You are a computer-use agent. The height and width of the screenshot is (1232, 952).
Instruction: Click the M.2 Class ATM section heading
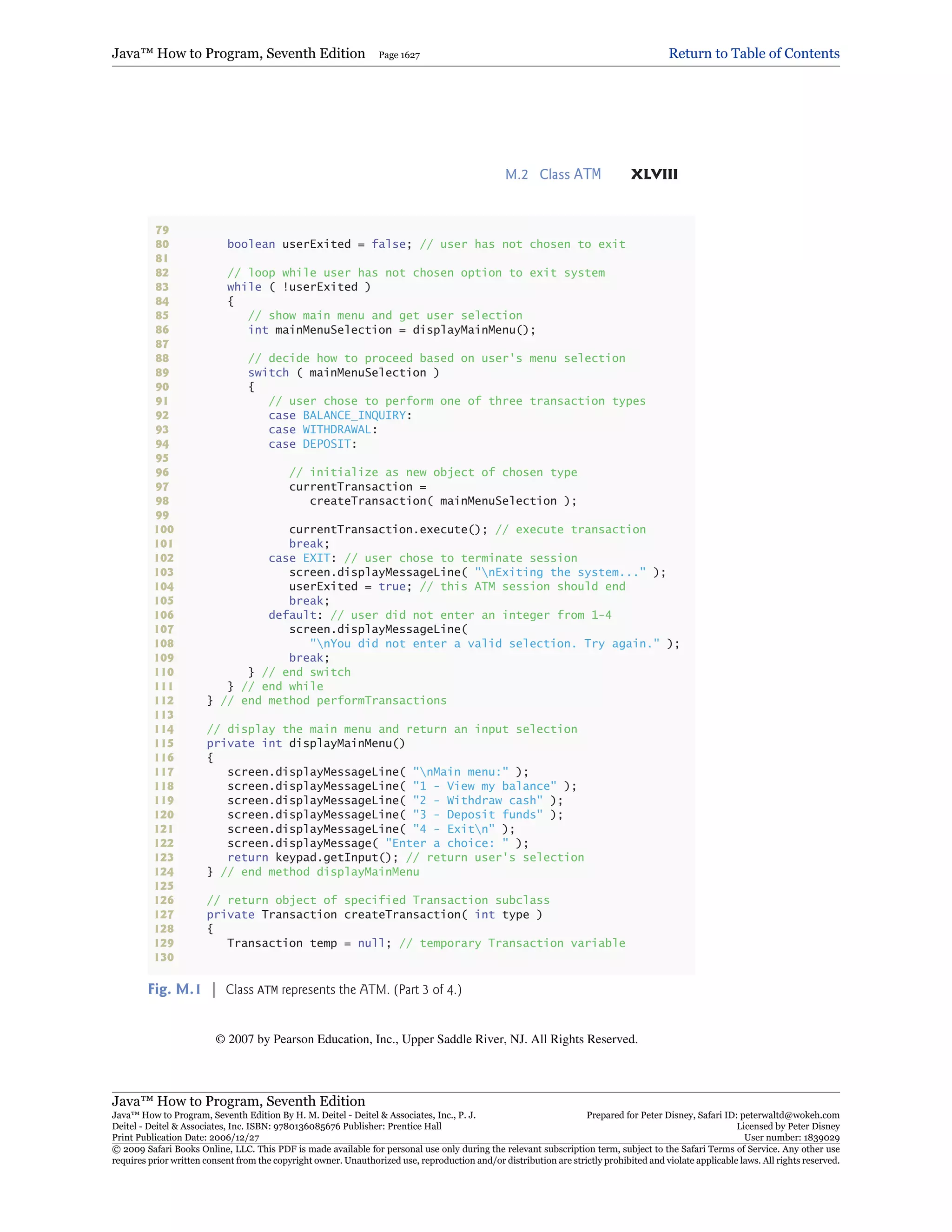(553, 174)
